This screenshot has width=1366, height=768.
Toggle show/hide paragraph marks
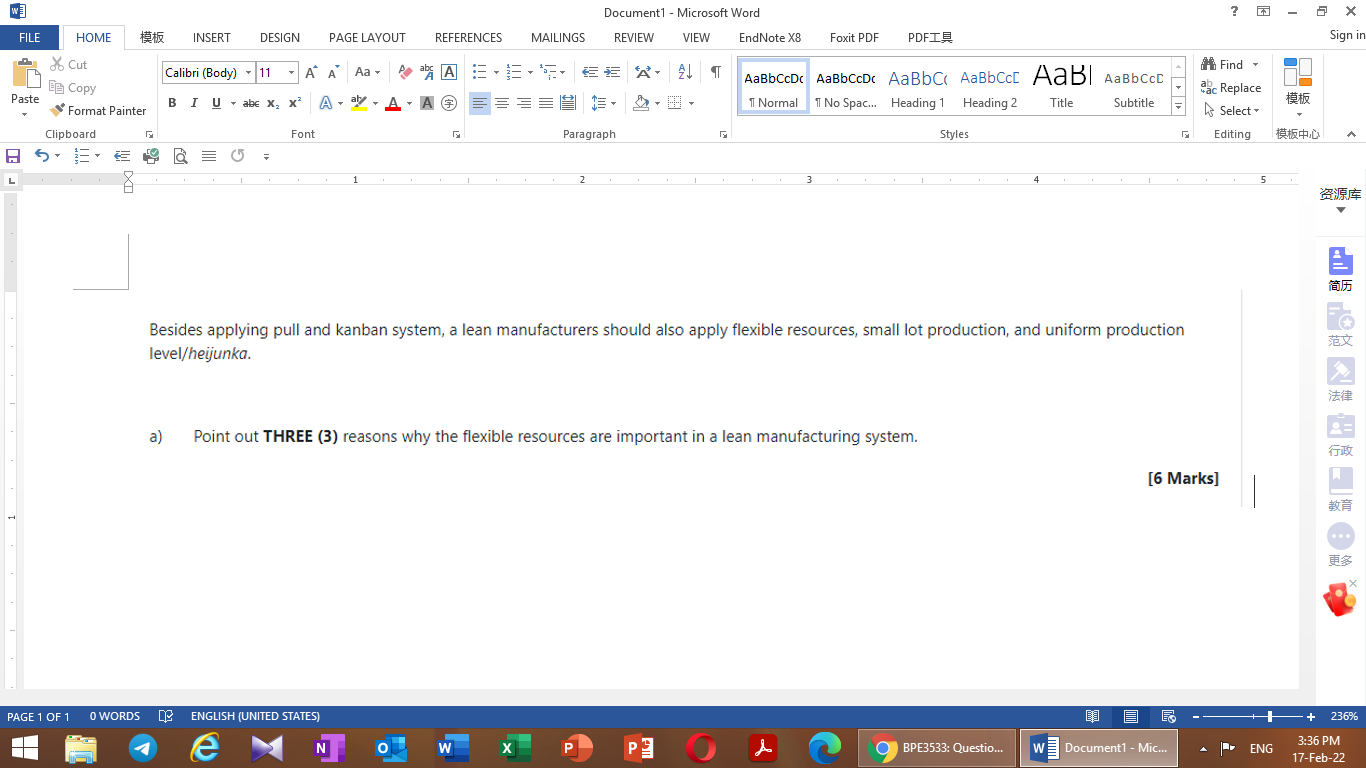[x=713, y=72]
